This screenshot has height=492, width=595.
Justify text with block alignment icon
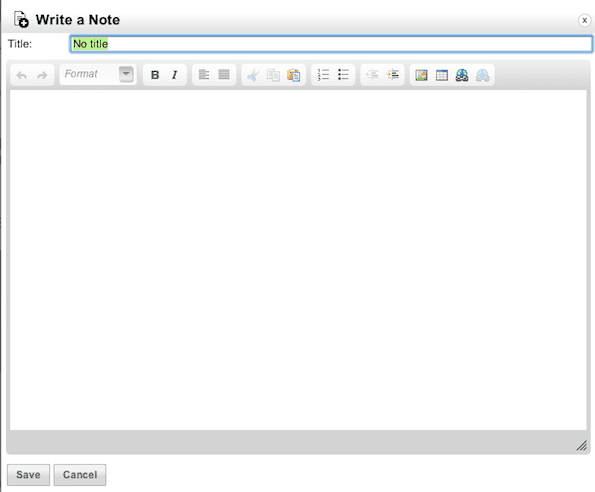click(224, 75)
